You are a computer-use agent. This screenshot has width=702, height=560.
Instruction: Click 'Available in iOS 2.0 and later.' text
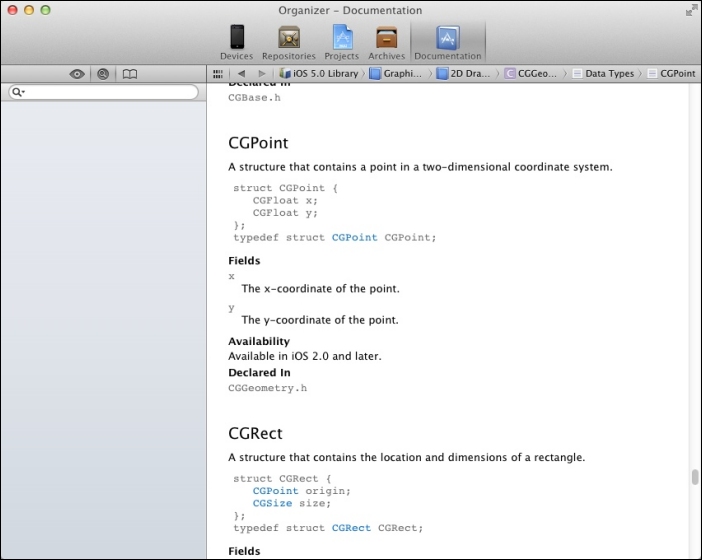click(305, 356)
